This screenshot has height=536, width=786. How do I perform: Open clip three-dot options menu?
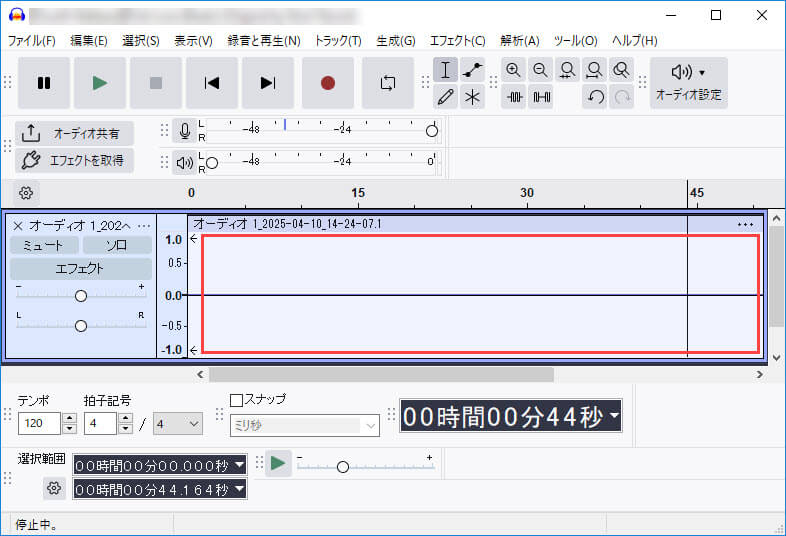(745, 224)
